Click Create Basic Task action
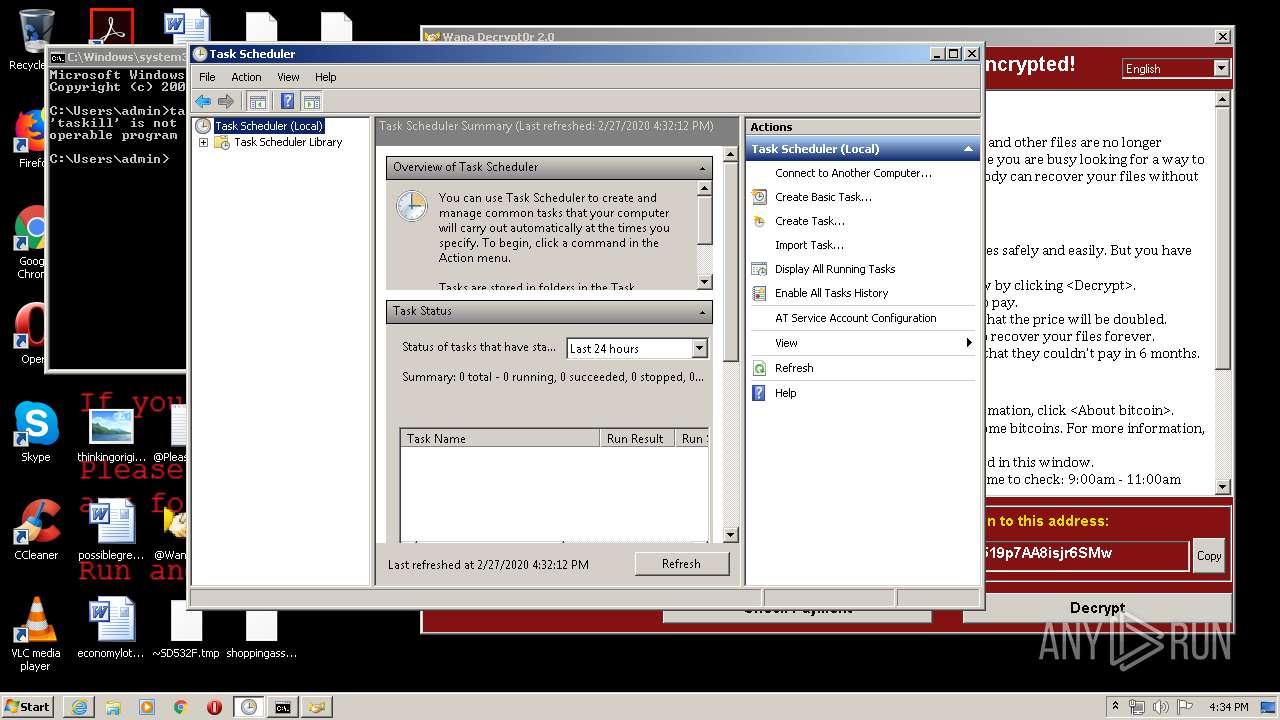The width and height of the screenshot is (1280, 720). click(x=823, y=197)
